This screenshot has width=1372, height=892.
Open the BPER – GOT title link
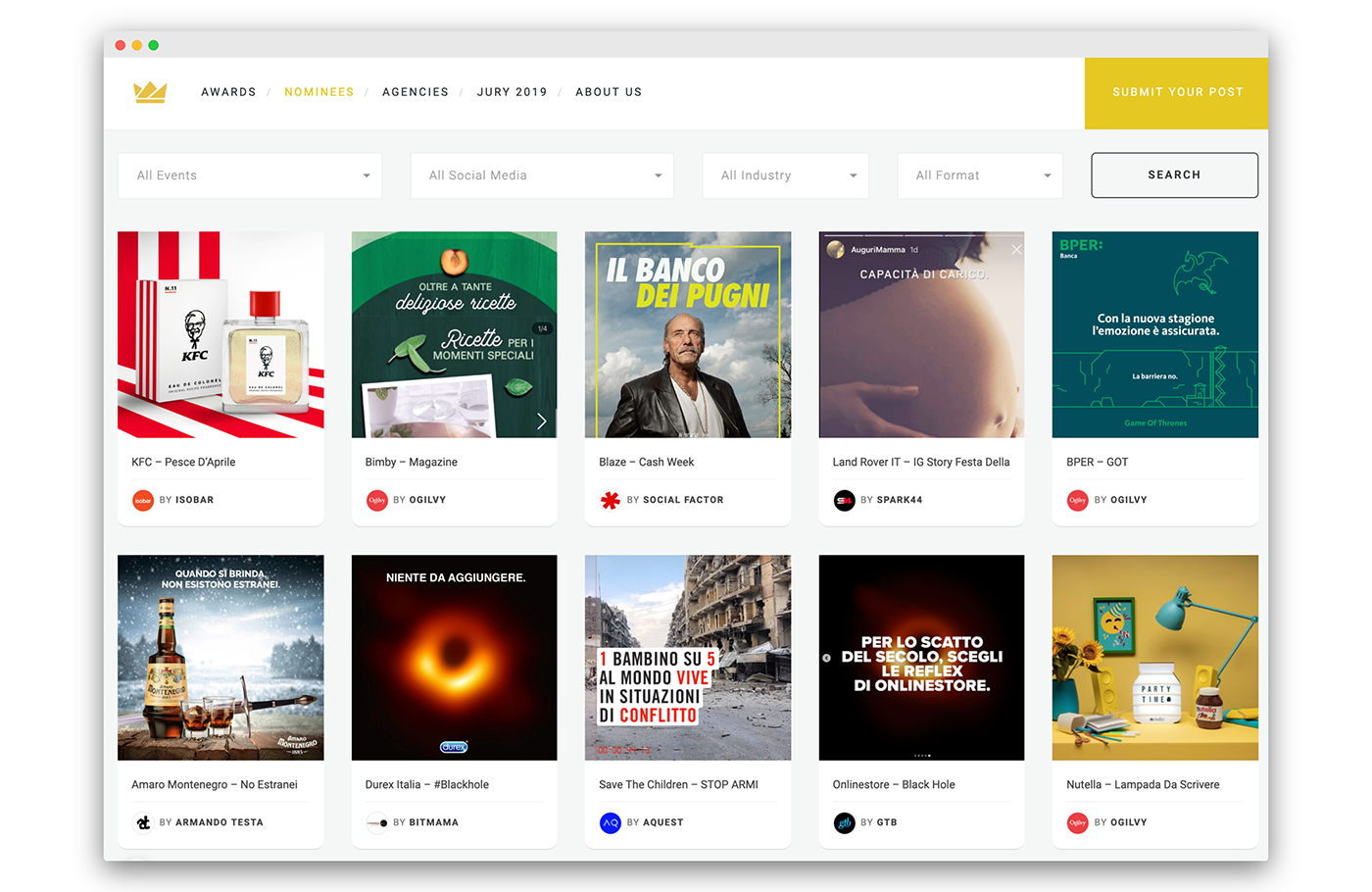click(1098, 463)
